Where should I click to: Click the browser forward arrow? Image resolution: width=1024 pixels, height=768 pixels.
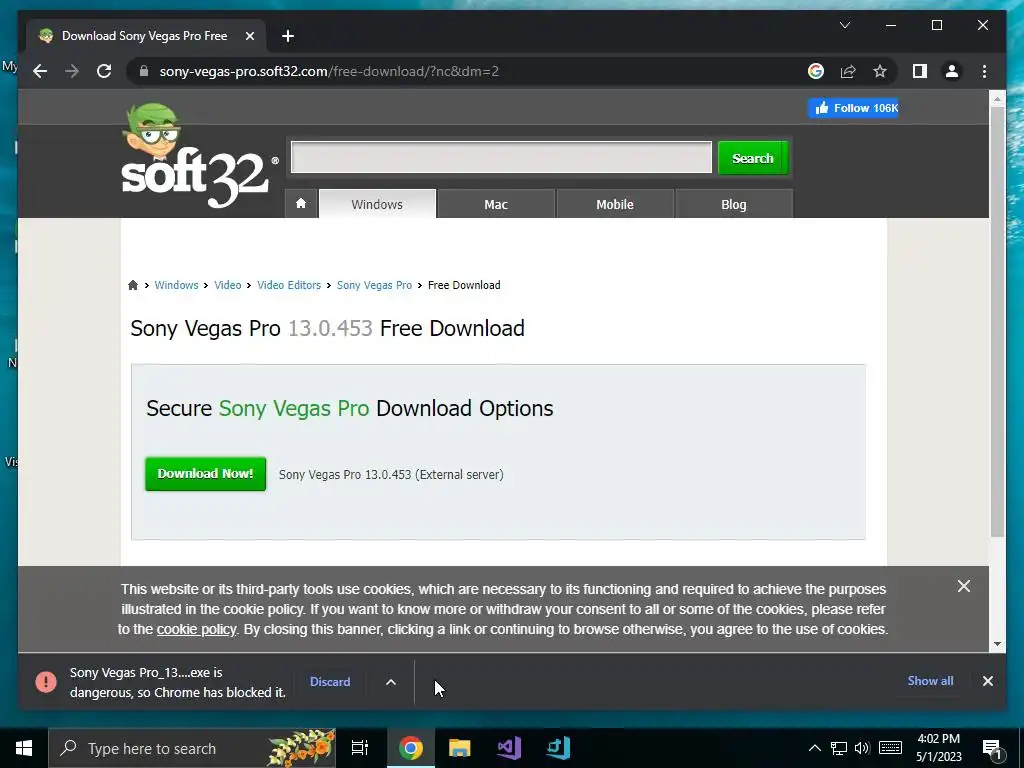(72, 71)
